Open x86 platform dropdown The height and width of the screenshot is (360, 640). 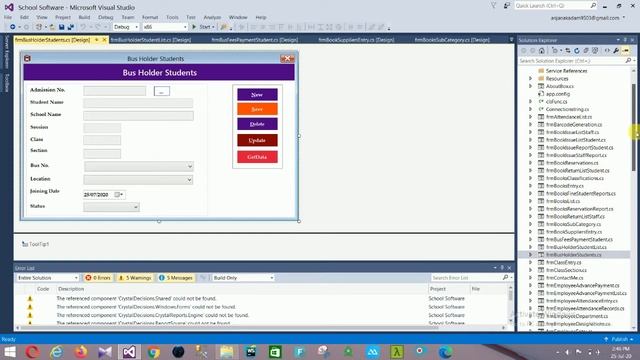pyautogui.click(x=165, y=27)
